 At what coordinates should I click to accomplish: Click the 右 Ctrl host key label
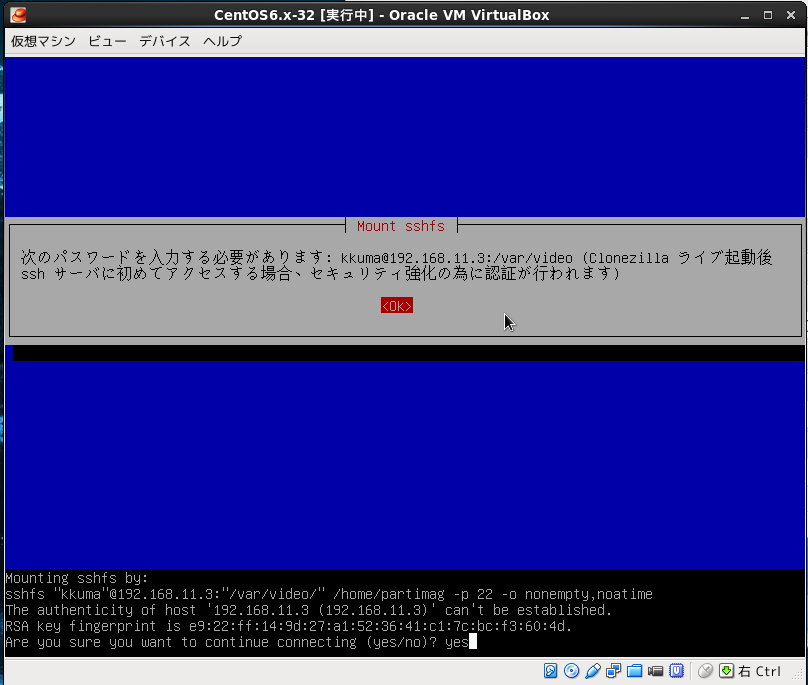[760, 670]
